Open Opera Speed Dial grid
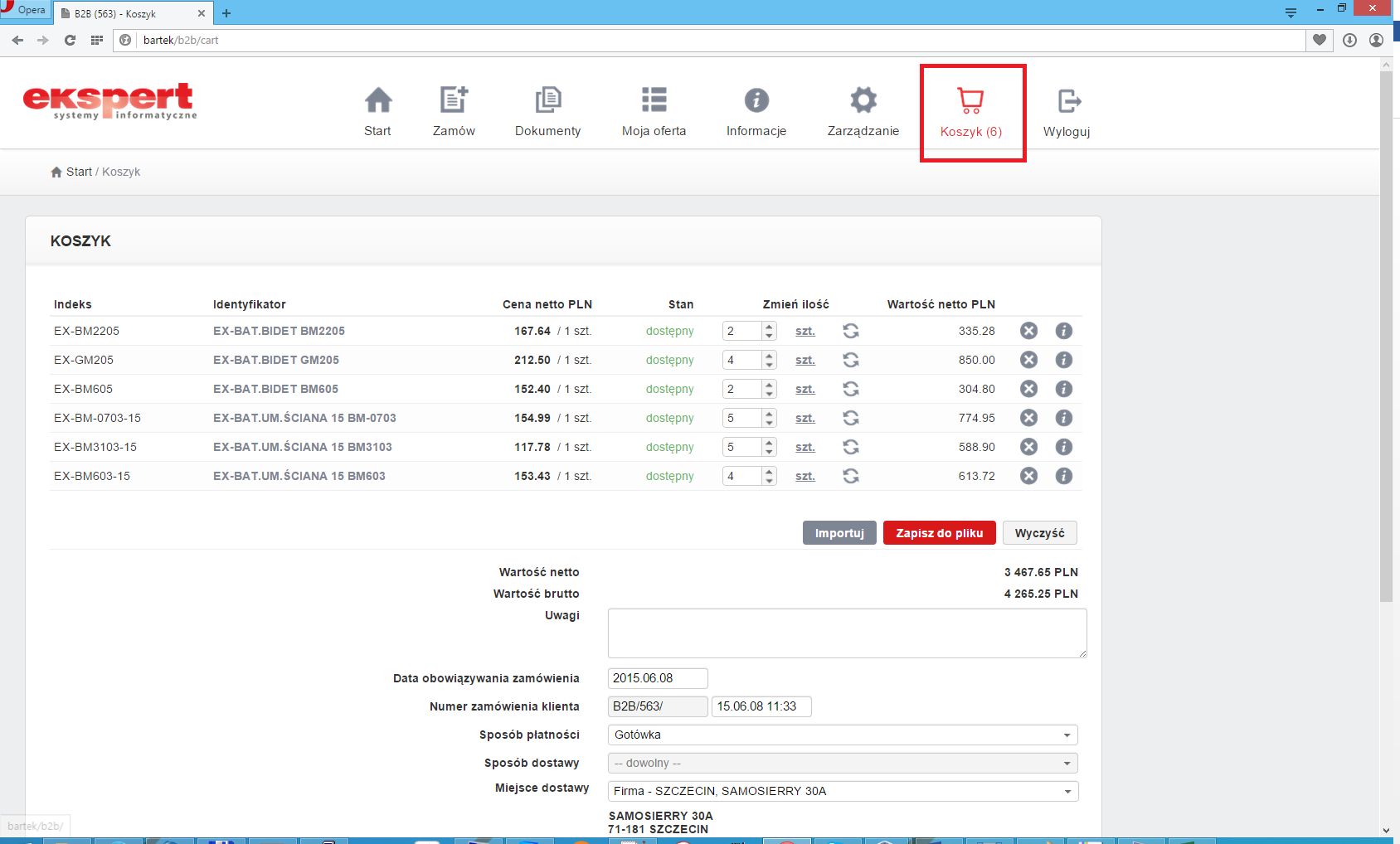This screenshot has width=1400, height=844. point(97,40)
